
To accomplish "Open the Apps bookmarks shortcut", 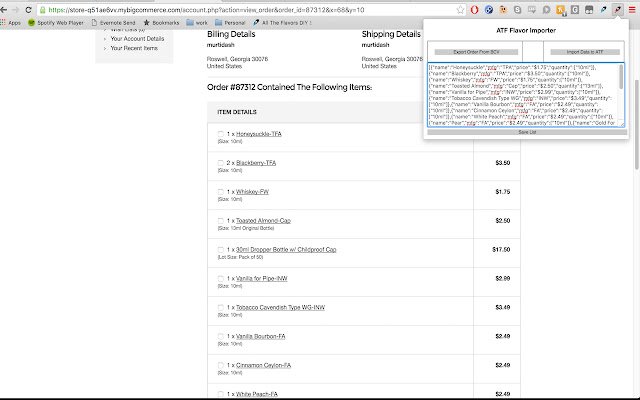I will pyautogui.click(x=10, y=23).
